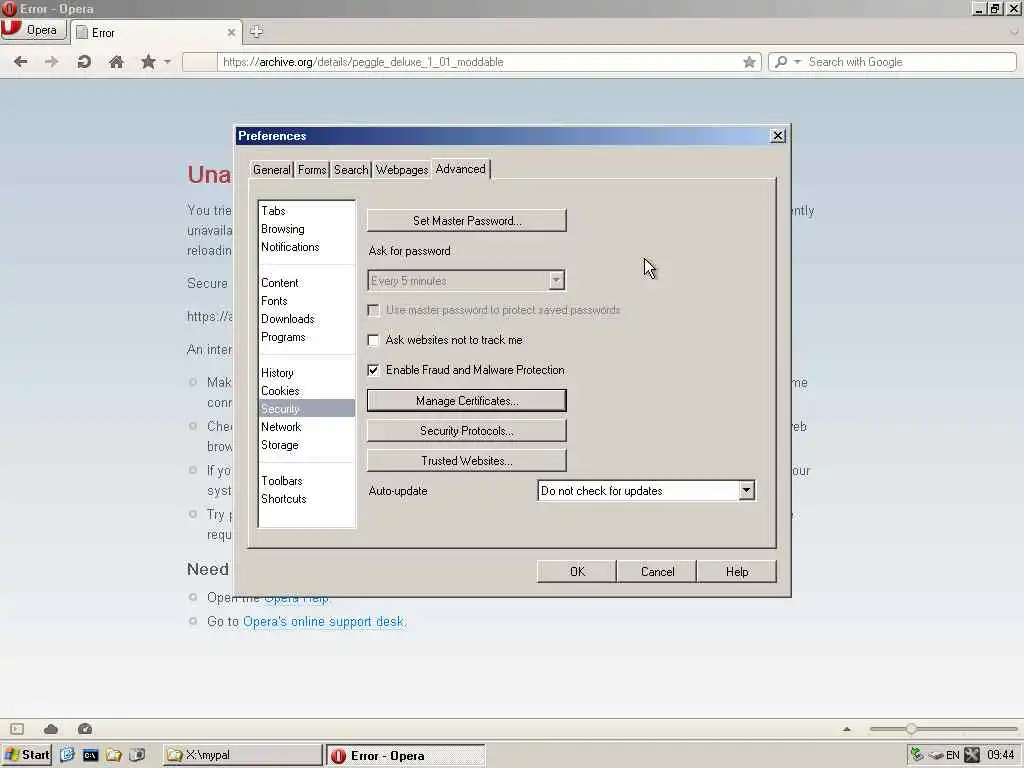Image resolution: width=1024 pixels, height=768 pixels.
Task: Adjust the page zoom slider
Action: pos(911,729)
